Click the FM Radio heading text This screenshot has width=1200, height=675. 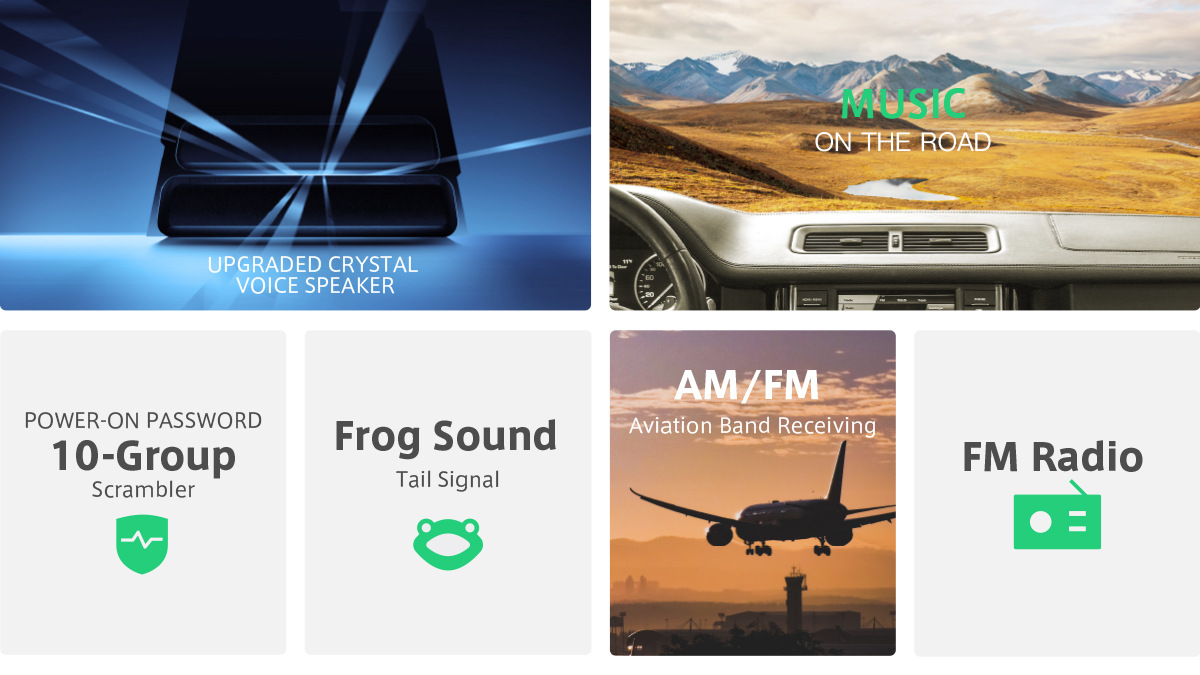1052,457
